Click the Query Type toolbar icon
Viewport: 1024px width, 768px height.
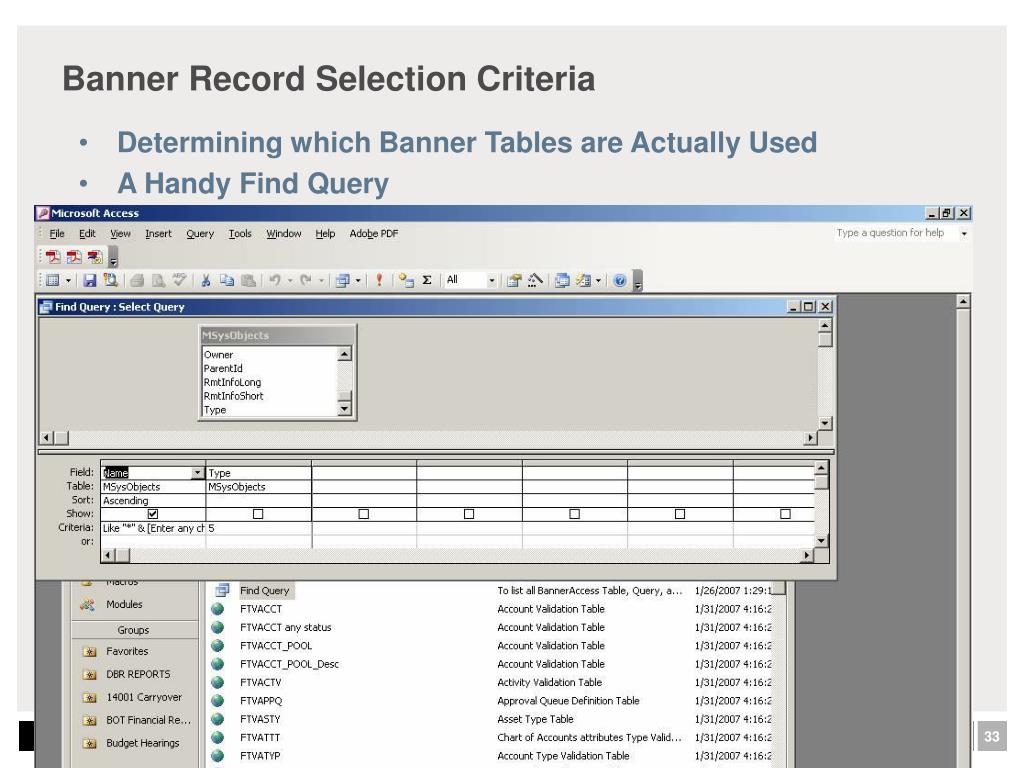342,280
